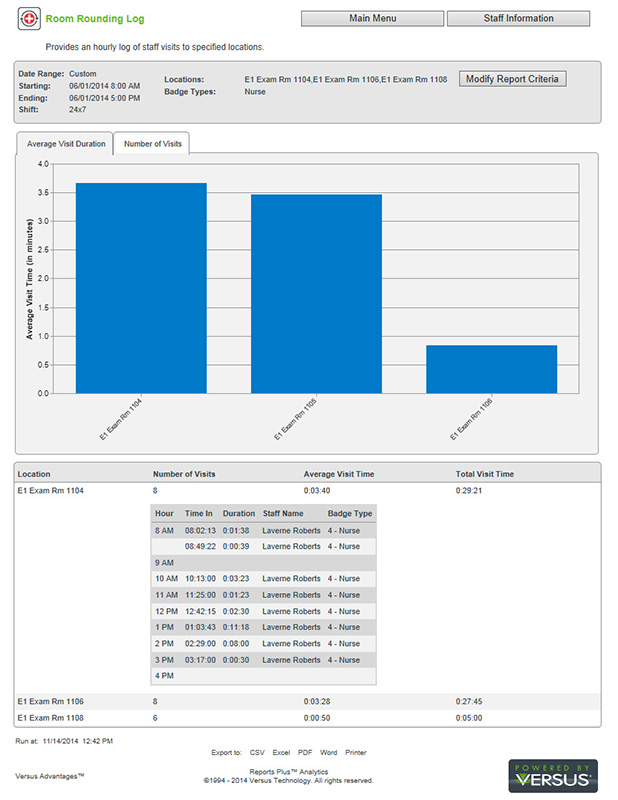This screenshot has width=618, height=800.
Task: Expand the E1 Exam Rm 1108 row
Action: click(x=47, y=718)
